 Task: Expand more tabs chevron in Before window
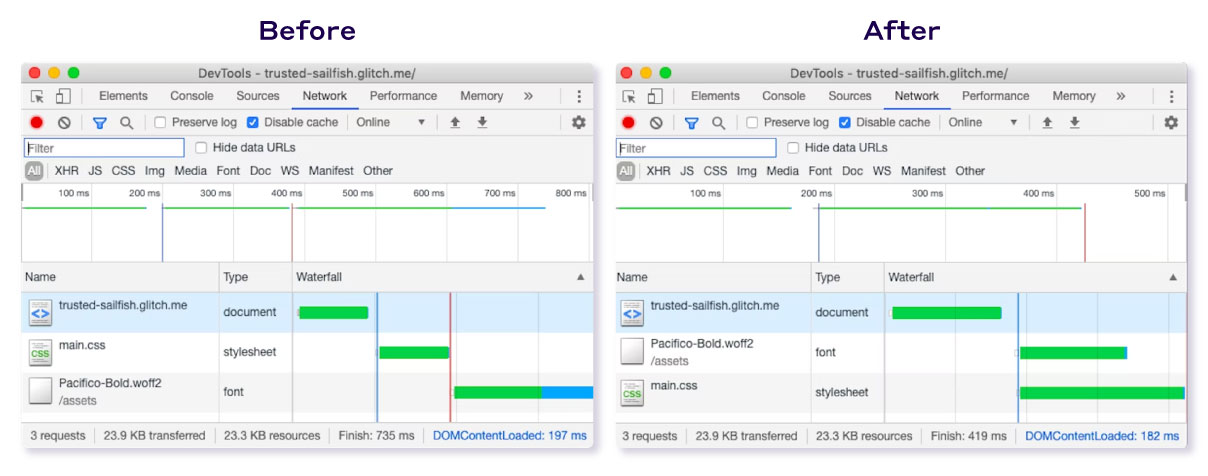tap(528, 96)
